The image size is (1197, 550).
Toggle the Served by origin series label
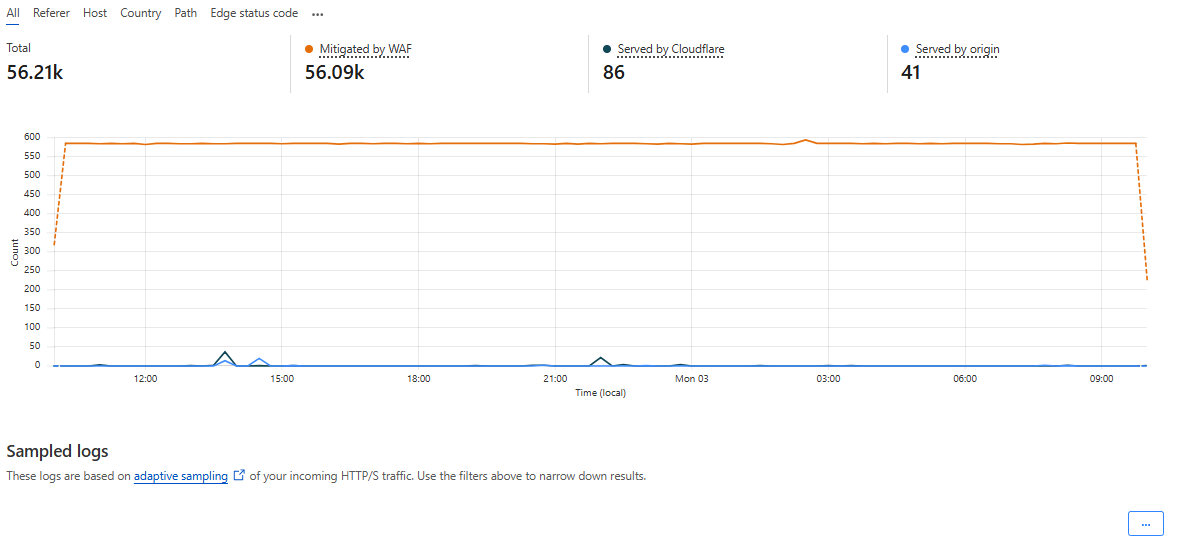pyautogui.click(x=957, y=49)
